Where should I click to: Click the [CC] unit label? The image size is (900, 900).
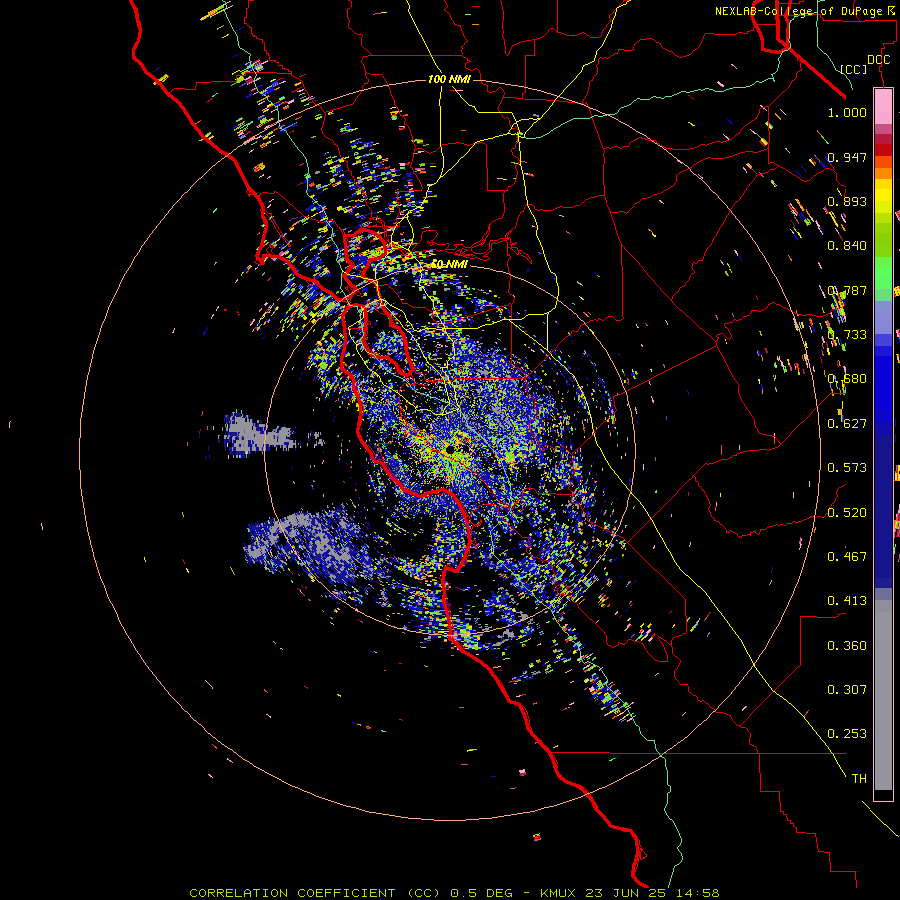(x=854, y=69)
